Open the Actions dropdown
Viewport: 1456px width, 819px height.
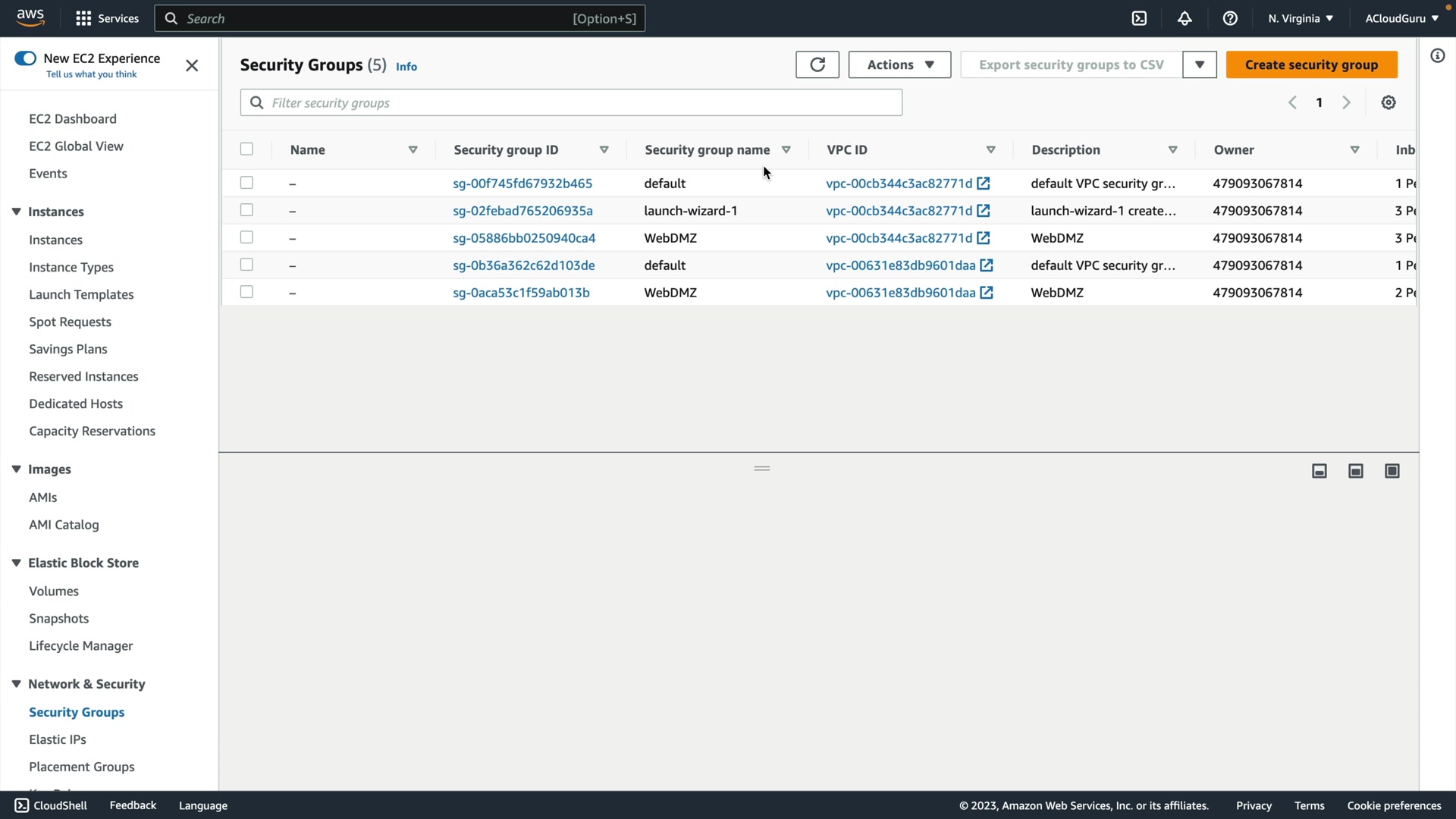899,64
